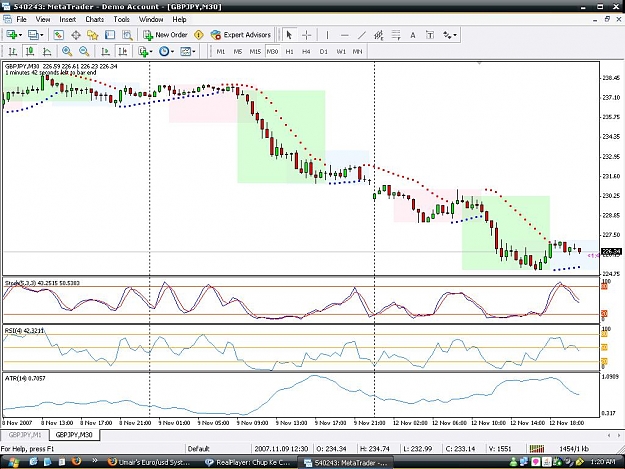Image resolution: width=625 pixels, height=469 pixels.
Task: Select the W1 timeframe
Action: click(x=341, y=51)
